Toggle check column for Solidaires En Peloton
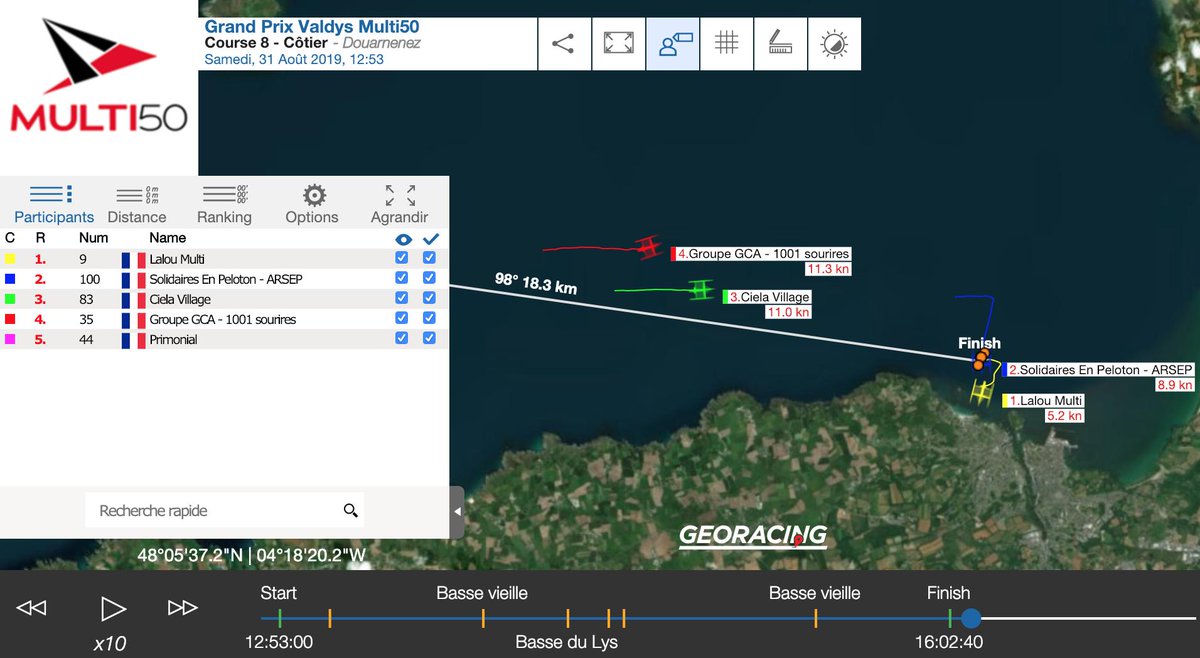The image size is (1200, 658). point(430,279)
